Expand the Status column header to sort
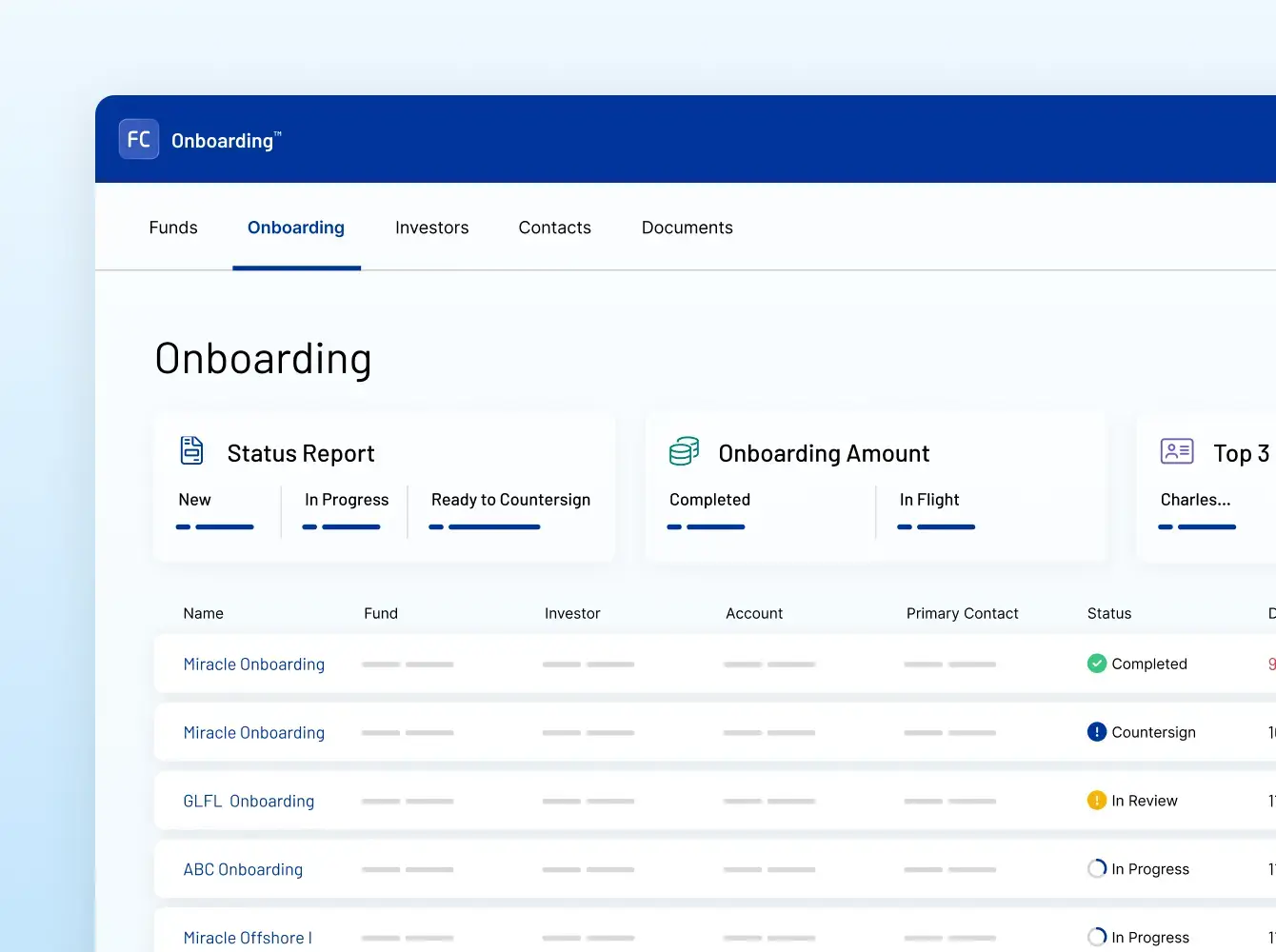 (x=1109, y=613)
